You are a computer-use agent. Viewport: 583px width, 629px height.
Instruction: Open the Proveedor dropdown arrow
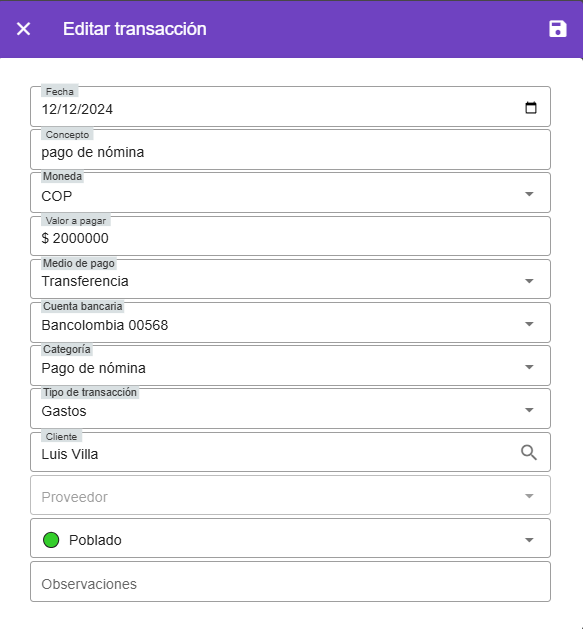click(529, 496)
